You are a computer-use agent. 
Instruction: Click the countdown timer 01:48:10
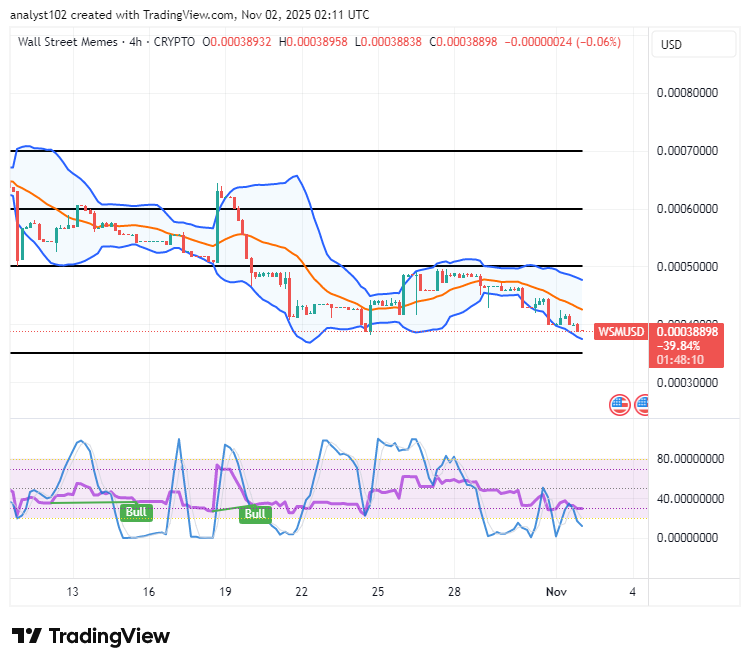680,360
